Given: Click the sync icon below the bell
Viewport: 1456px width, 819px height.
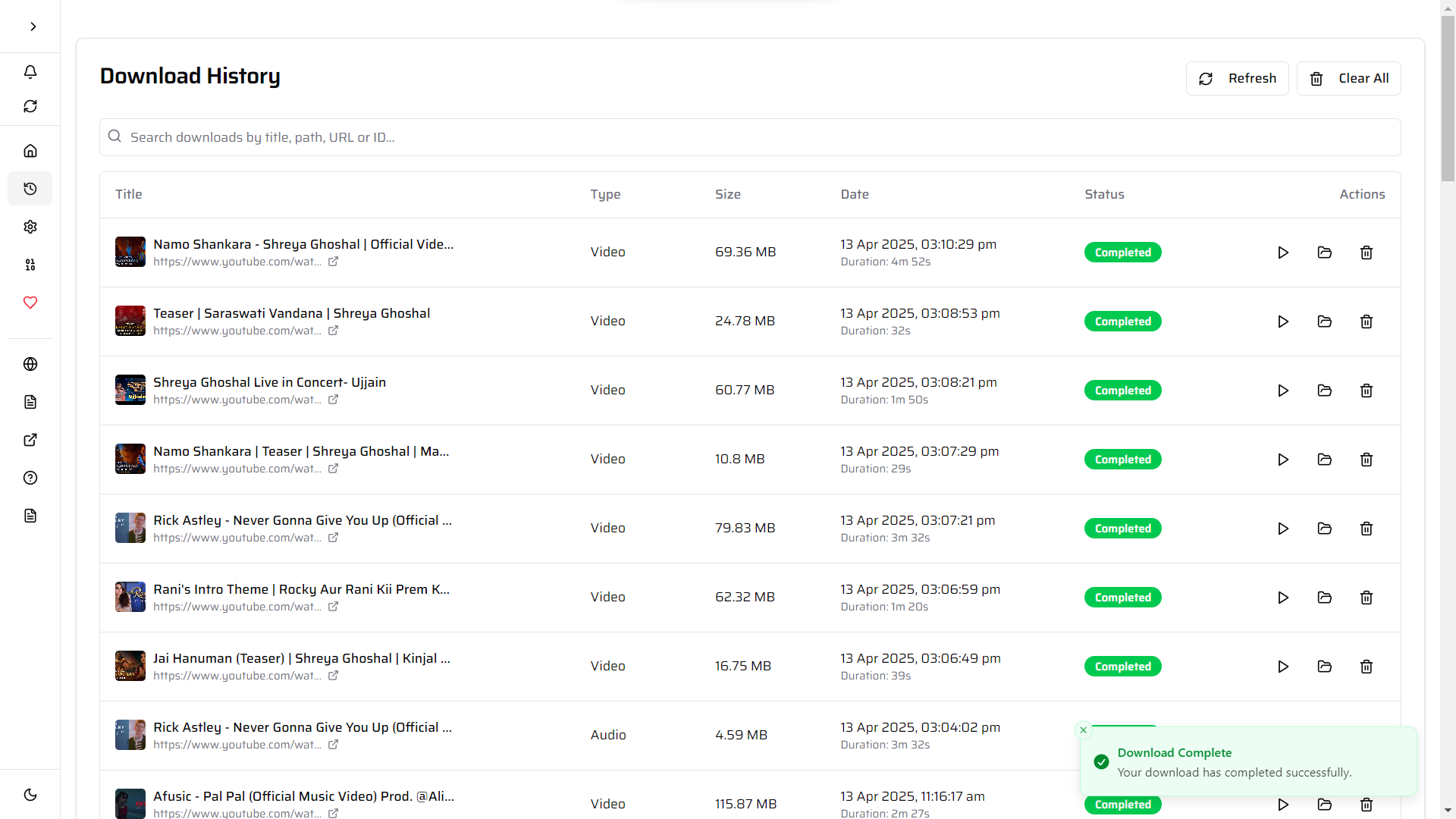Looking at the screenshot, I should 30,106.
